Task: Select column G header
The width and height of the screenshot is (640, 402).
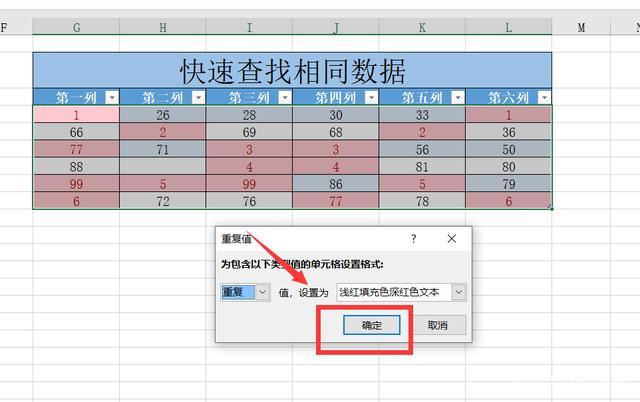Action: tap(76, 27)
